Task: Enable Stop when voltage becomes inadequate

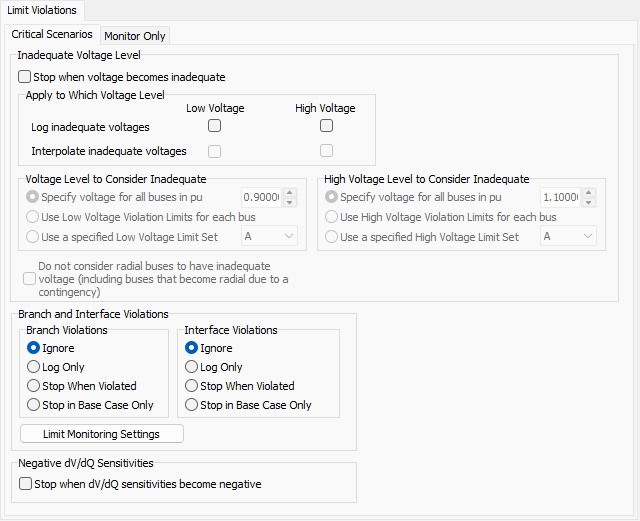Action: [25, 77]
